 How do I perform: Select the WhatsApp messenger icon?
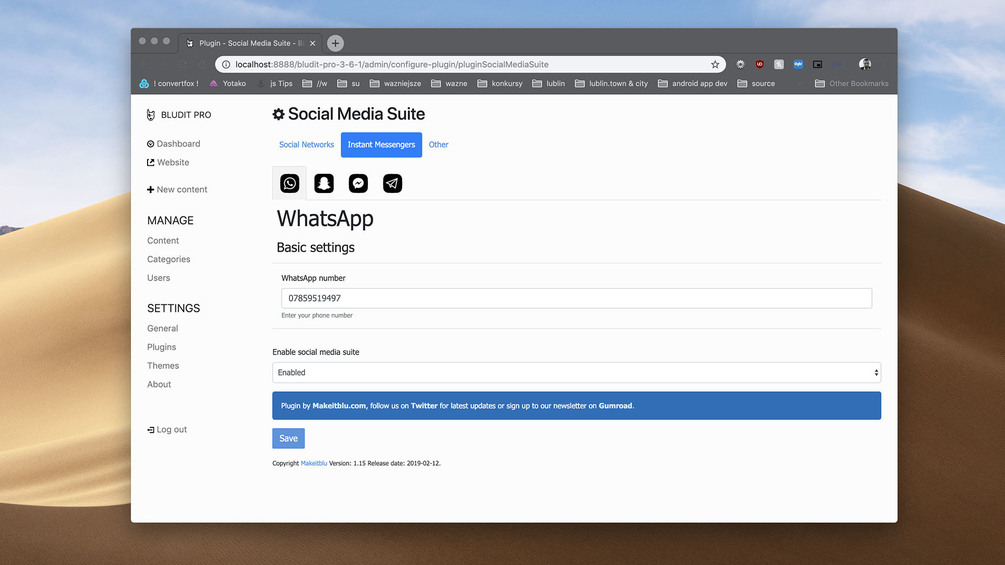290,183
